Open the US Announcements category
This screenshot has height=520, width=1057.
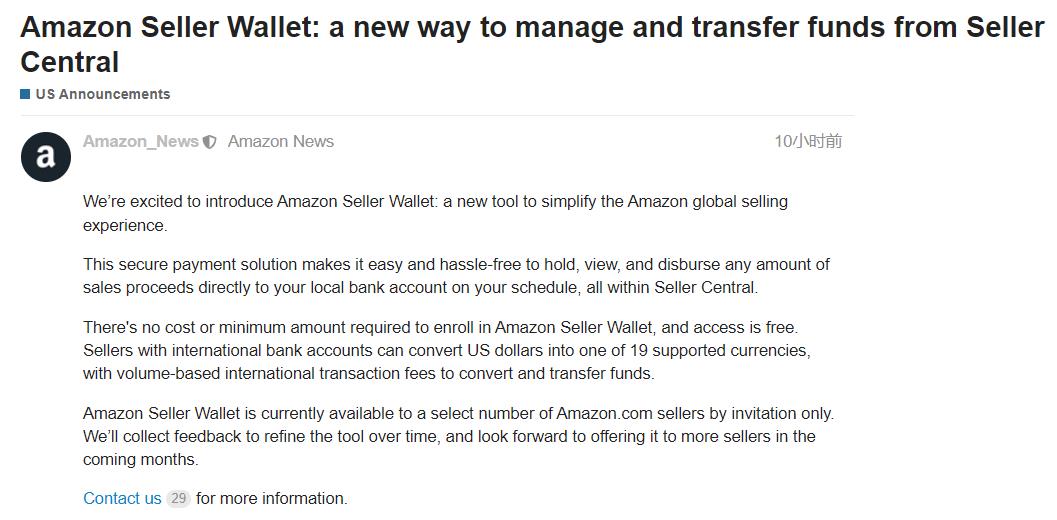(102, 94)
